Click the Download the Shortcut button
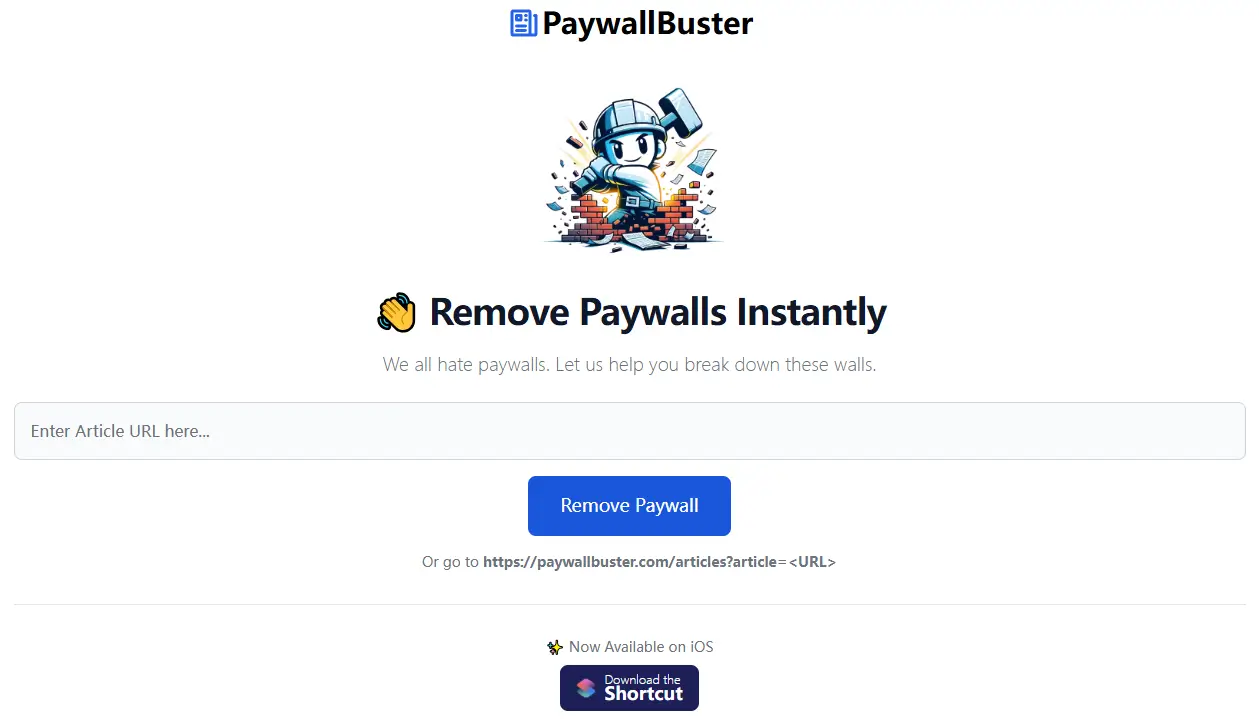 (x=629, y=688)
